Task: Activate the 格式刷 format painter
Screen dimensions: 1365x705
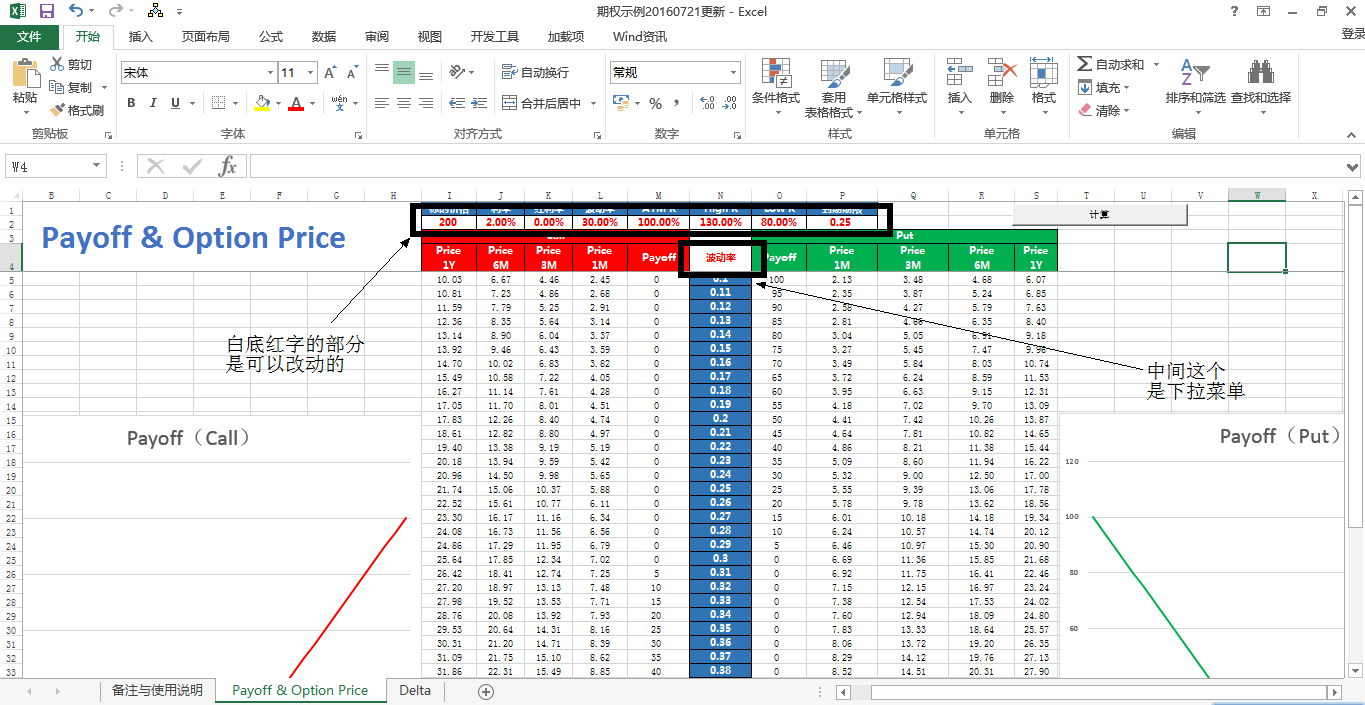Action: coord(78,110)
